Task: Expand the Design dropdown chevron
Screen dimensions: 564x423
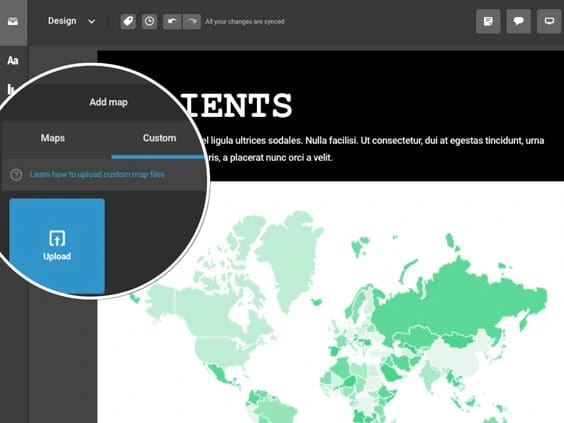Action: [x=92, y=22]
